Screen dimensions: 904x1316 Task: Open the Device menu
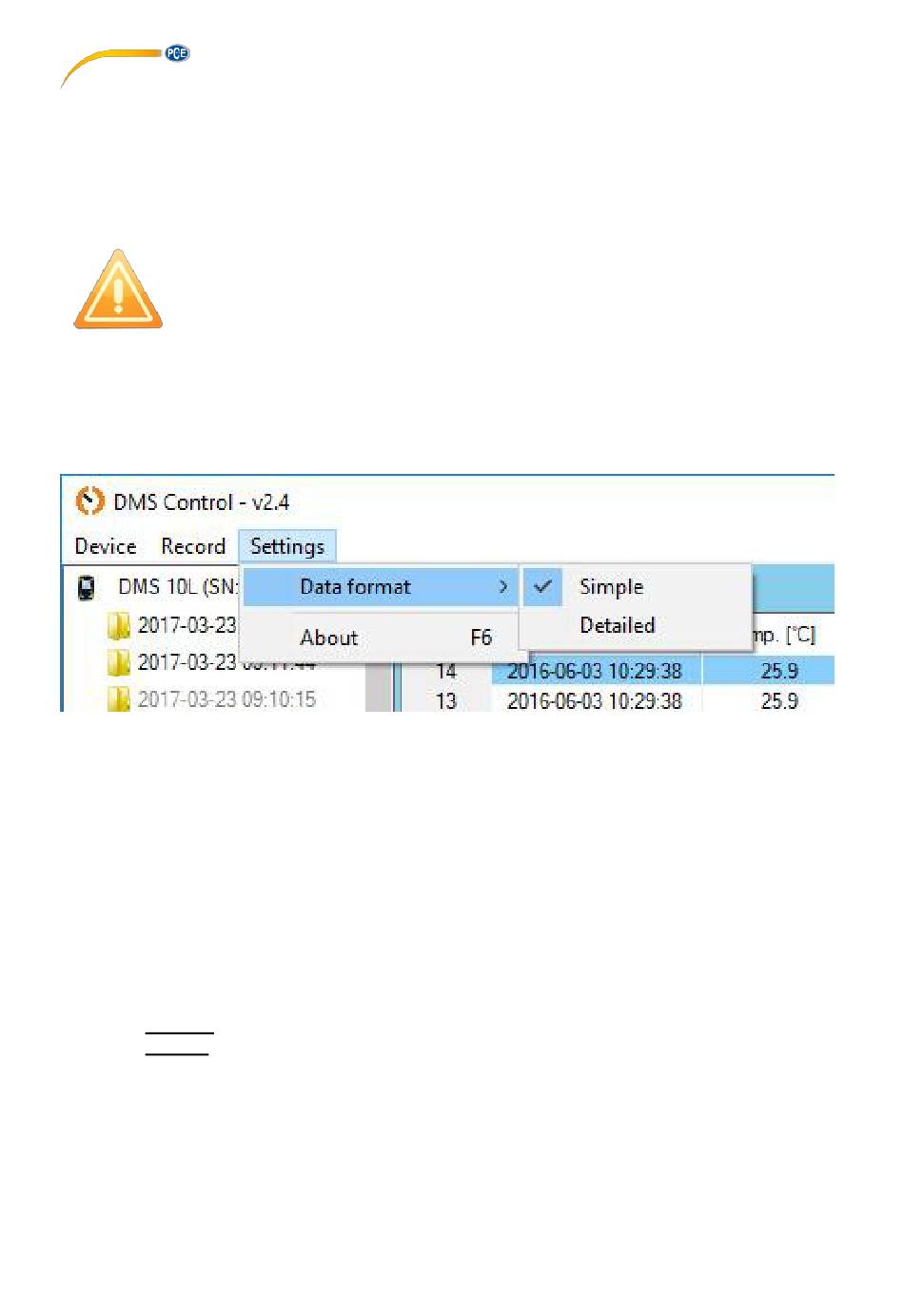coord(106,546)
